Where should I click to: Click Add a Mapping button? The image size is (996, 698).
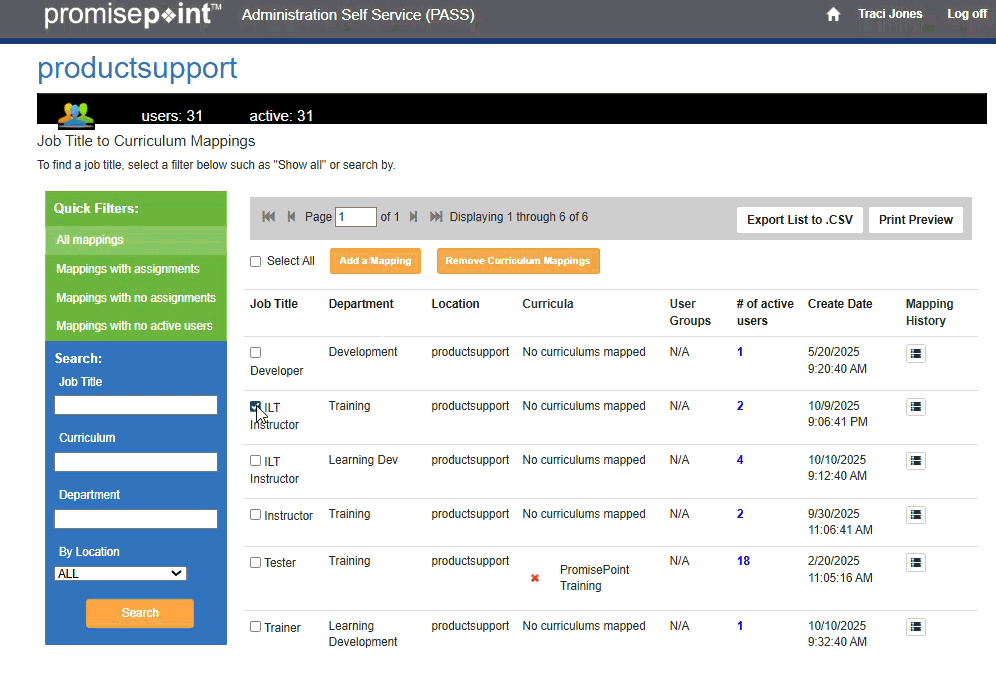375,261
